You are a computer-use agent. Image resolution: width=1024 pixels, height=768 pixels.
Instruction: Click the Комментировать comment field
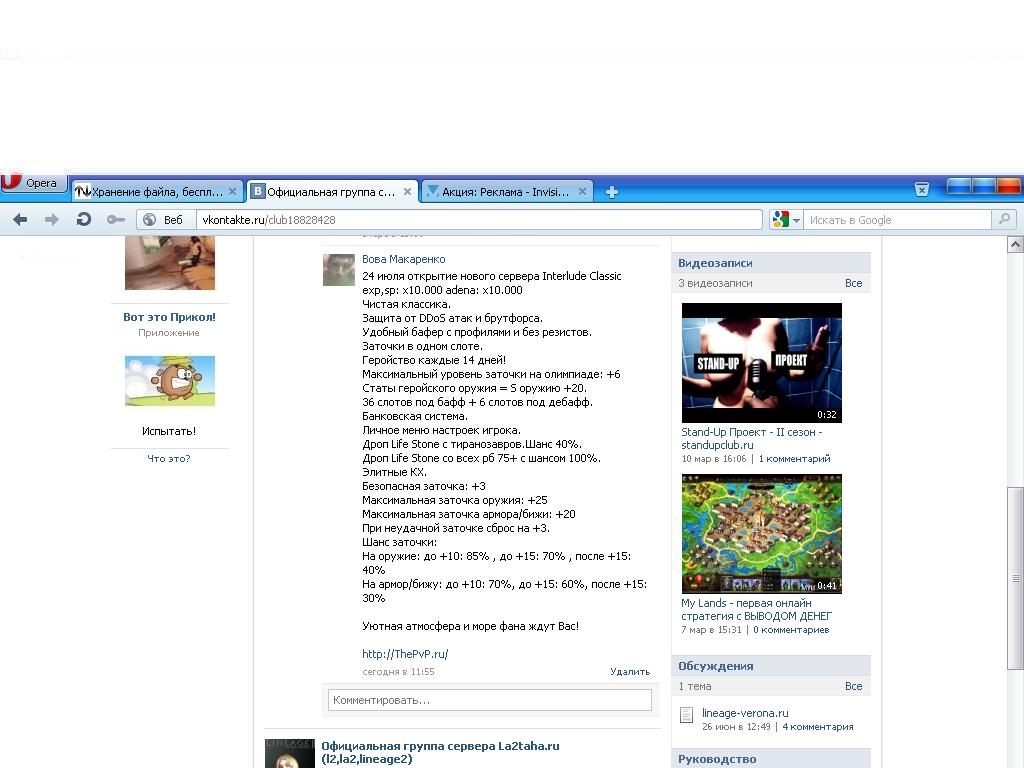490,700
